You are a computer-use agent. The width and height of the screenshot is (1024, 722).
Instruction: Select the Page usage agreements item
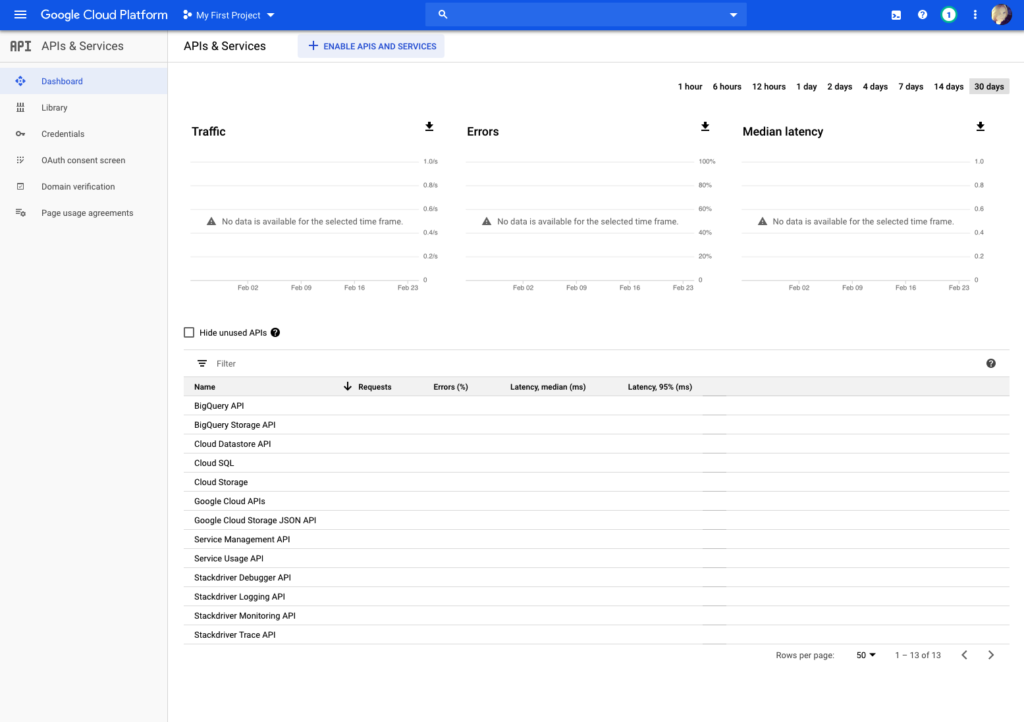point(84,213)
